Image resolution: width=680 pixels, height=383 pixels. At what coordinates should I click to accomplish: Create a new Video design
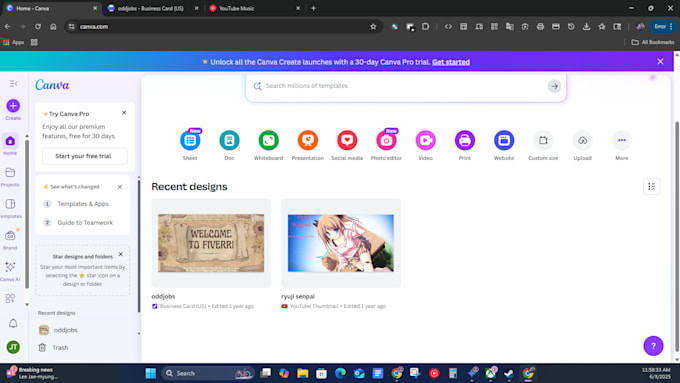click(425, 141)
